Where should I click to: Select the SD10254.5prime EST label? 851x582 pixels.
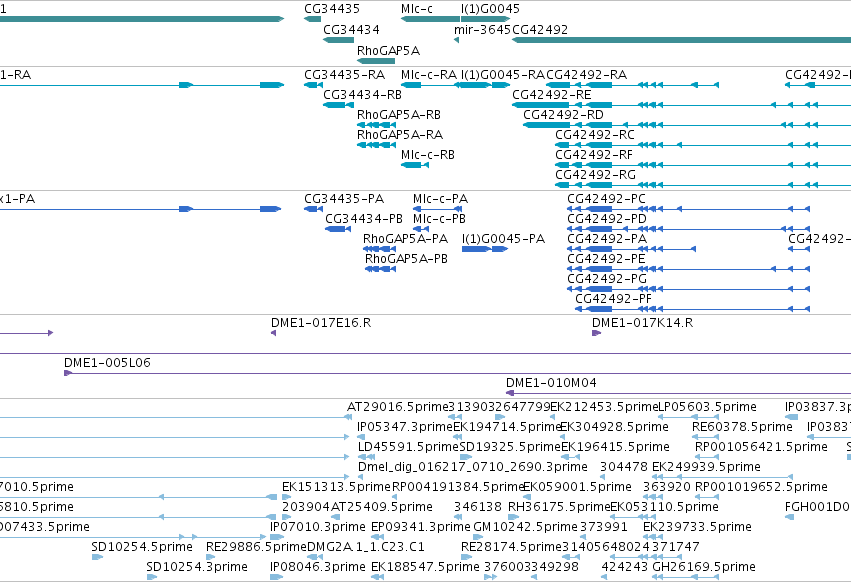tap(142, 547)
